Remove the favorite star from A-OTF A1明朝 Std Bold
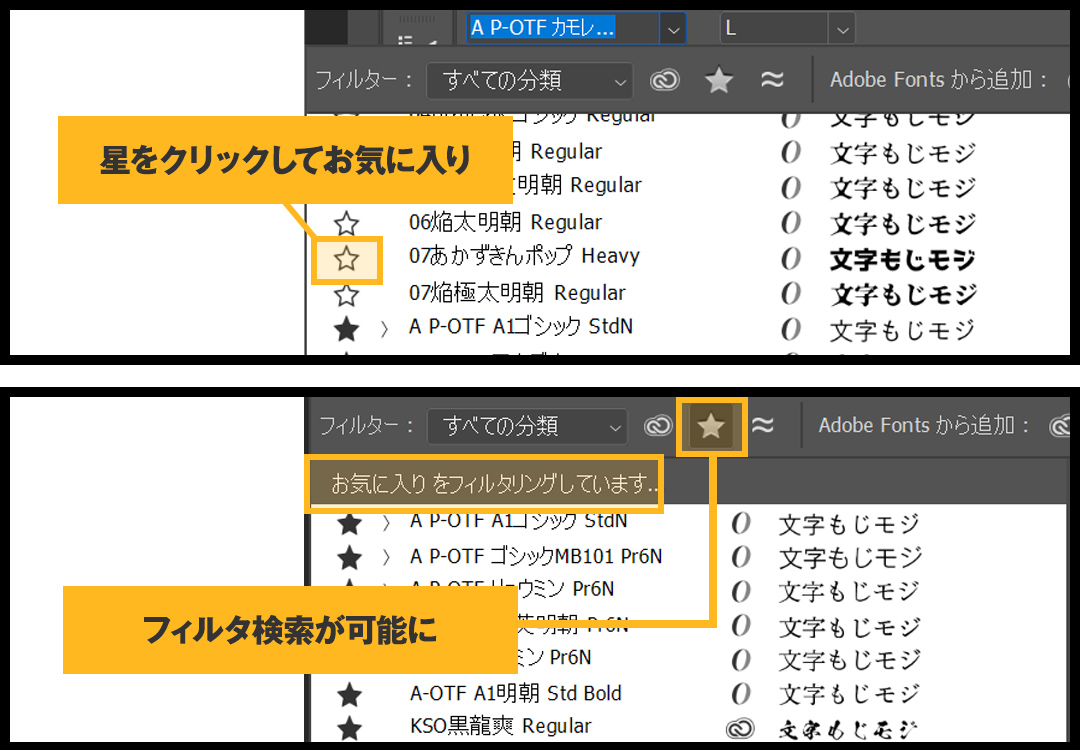 coord(348,694)
